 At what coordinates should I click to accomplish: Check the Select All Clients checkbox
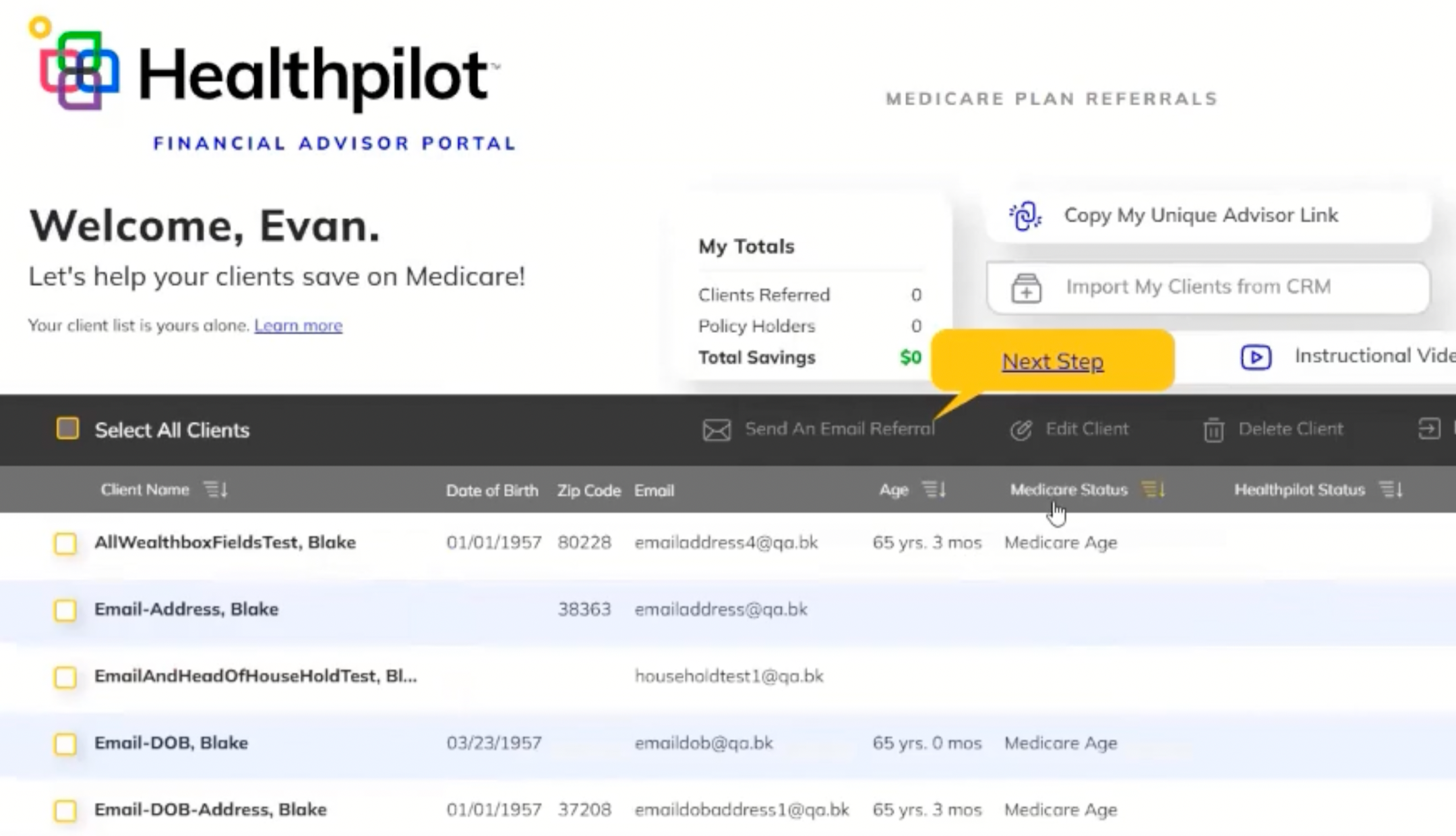[x=67, y=429]
